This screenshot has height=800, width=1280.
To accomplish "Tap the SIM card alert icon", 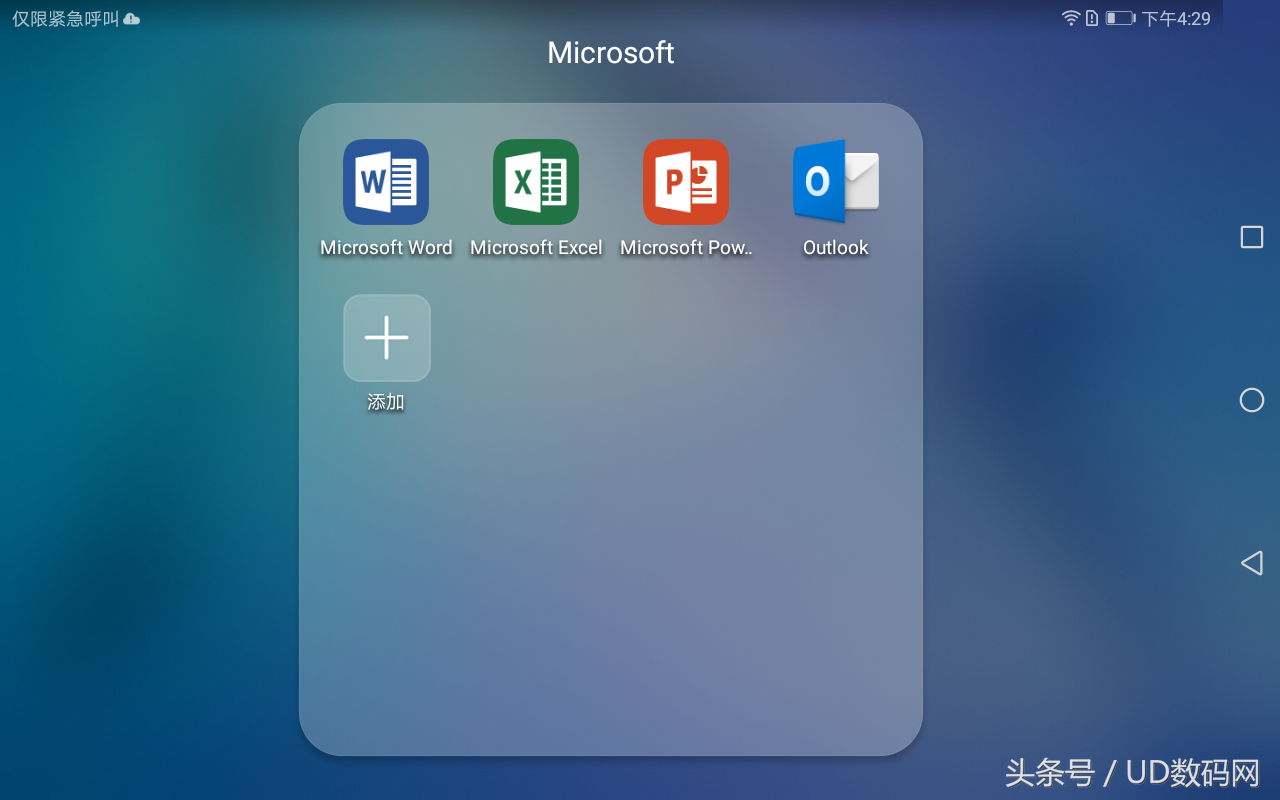I will [x=1092, y=18].
